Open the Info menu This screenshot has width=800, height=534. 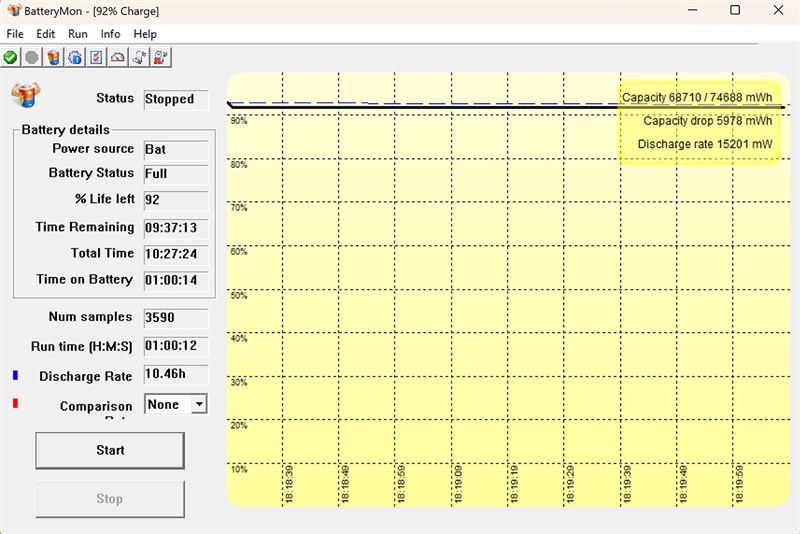pos(110,34)
